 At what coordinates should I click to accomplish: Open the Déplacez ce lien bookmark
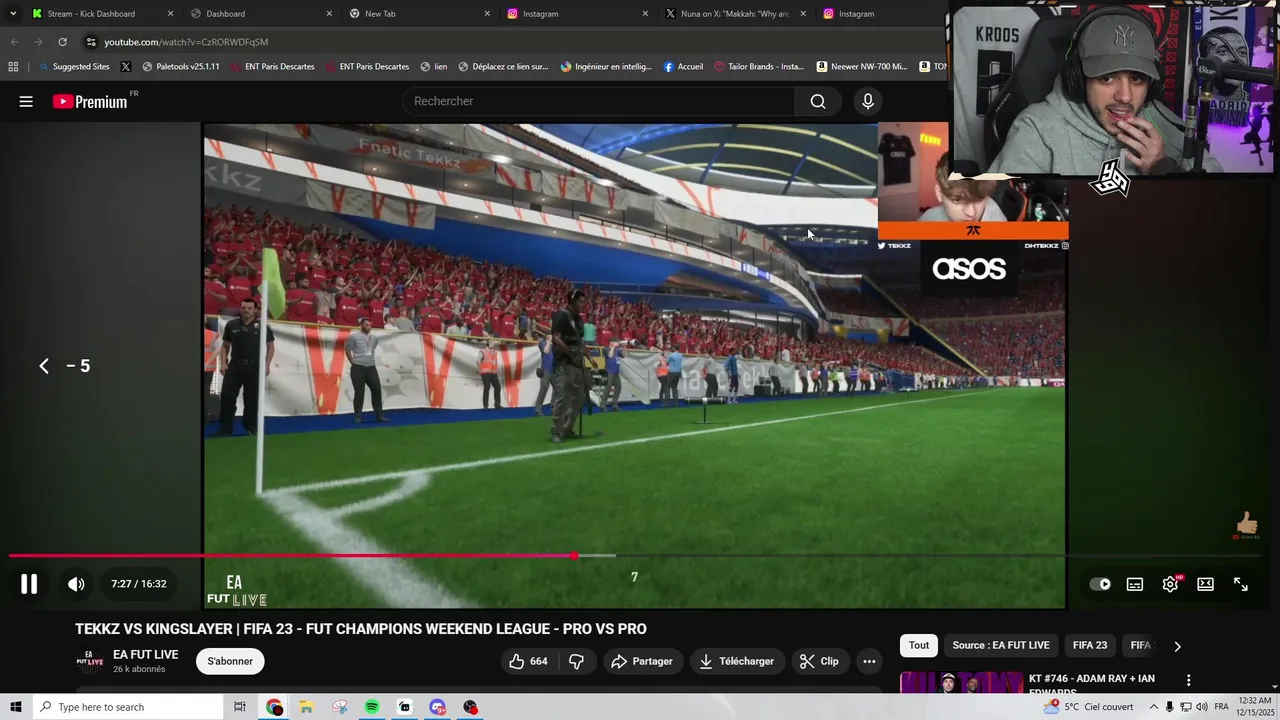[503, 67]
